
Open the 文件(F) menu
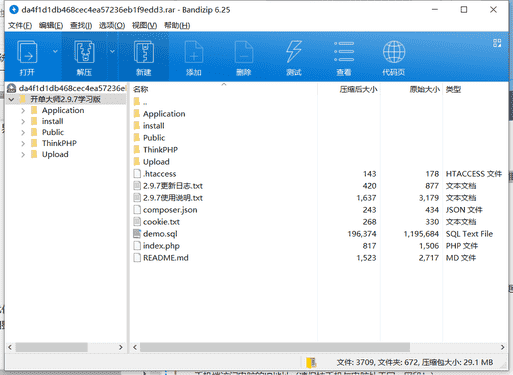pyautogui.click(x=20, y=25)
